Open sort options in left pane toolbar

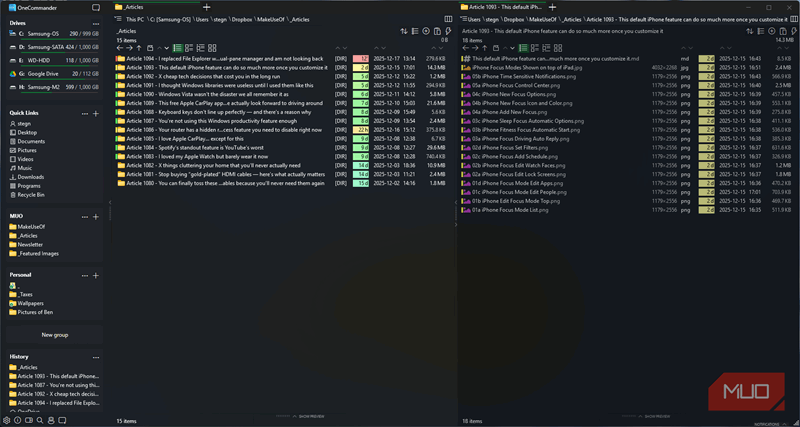404,31
